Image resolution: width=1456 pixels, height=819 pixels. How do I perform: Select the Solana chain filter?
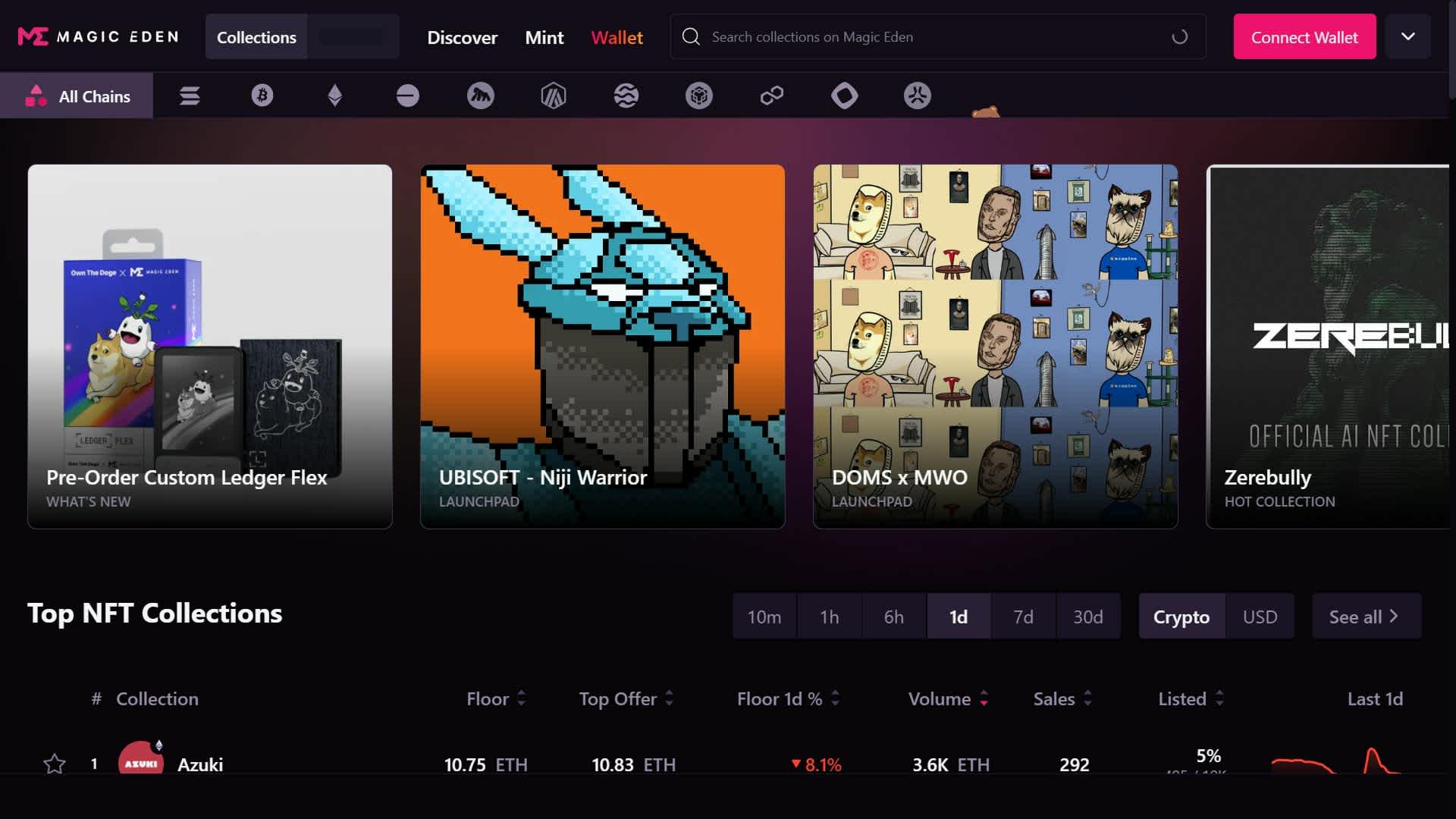189,96
